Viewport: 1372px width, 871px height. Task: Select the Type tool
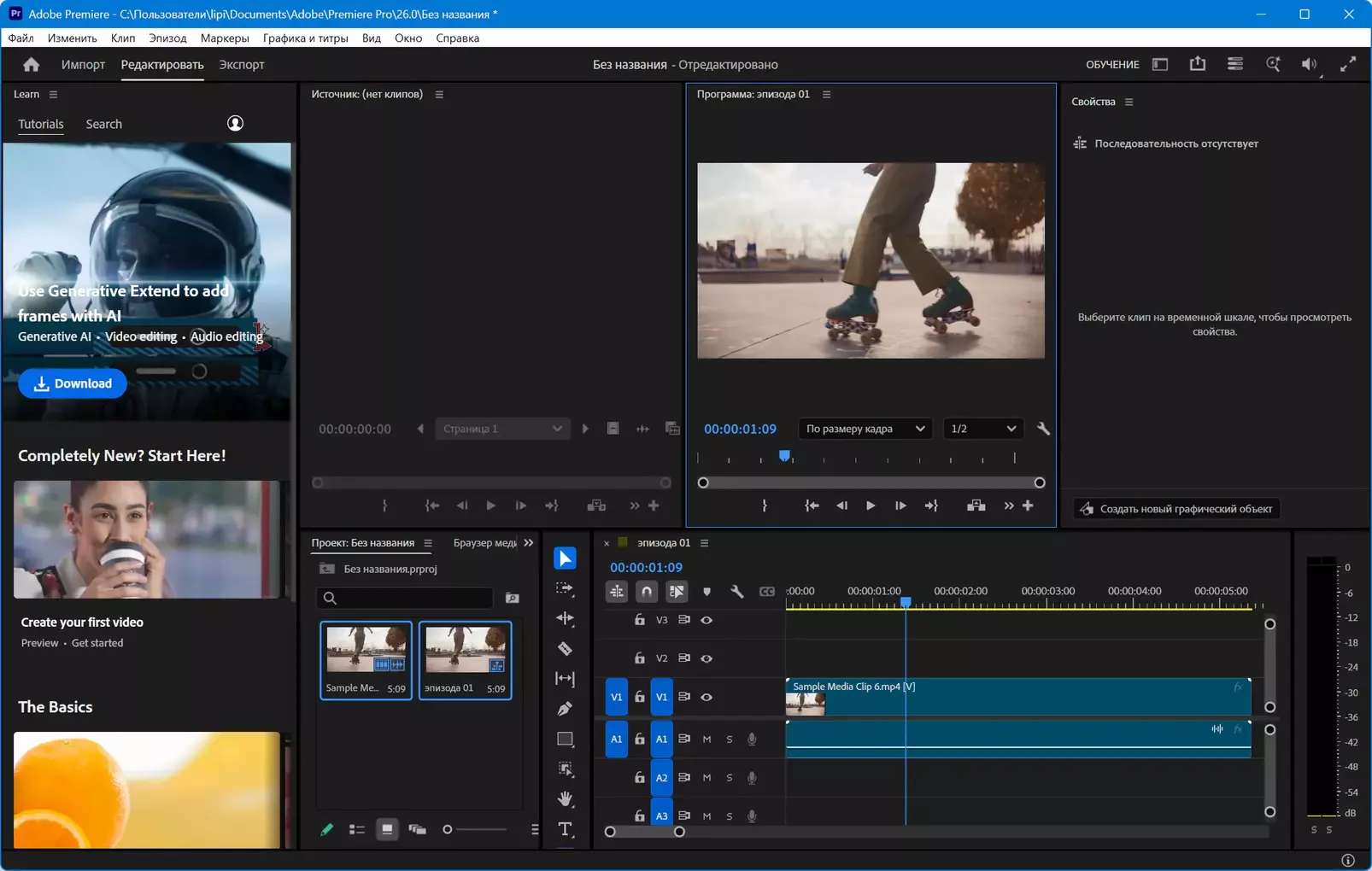(x=565, y=829)
